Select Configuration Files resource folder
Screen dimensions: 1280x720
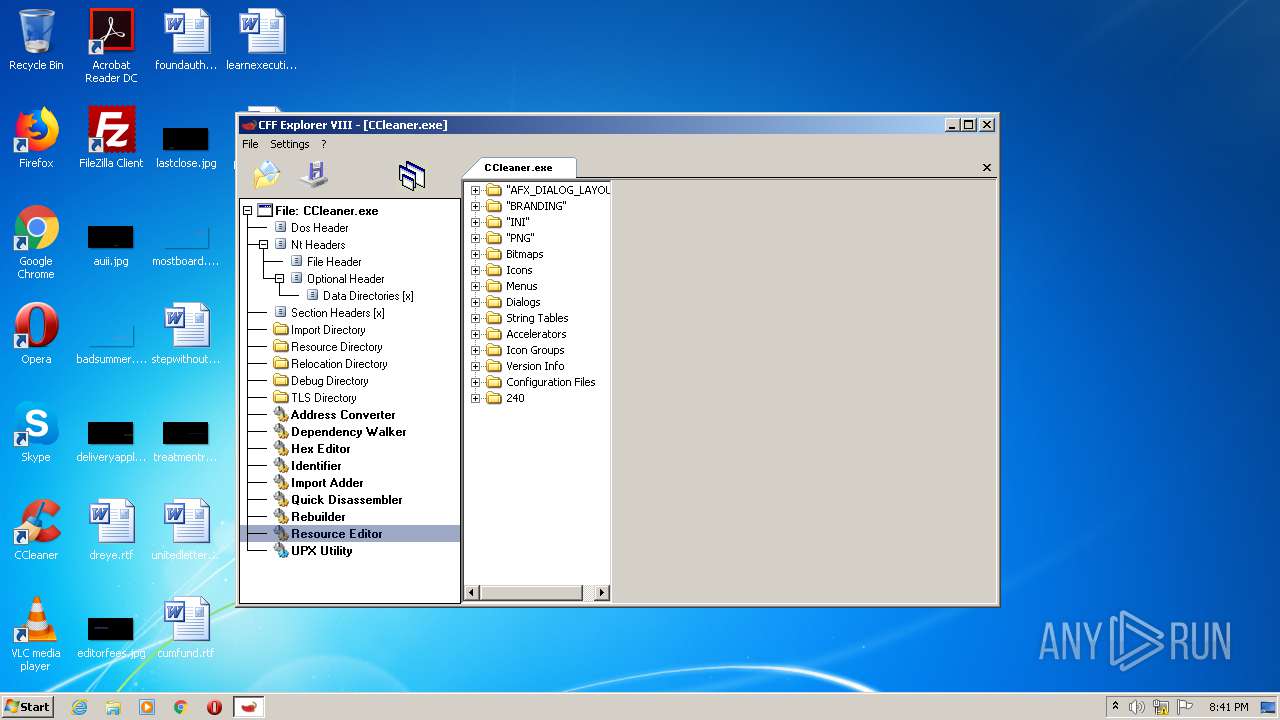[550, 382]
